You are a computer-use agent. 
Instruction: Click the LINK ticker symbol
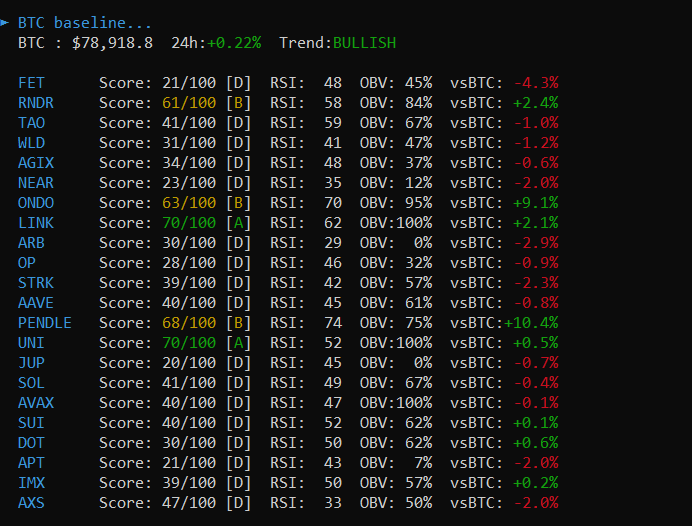click(36, 223)
